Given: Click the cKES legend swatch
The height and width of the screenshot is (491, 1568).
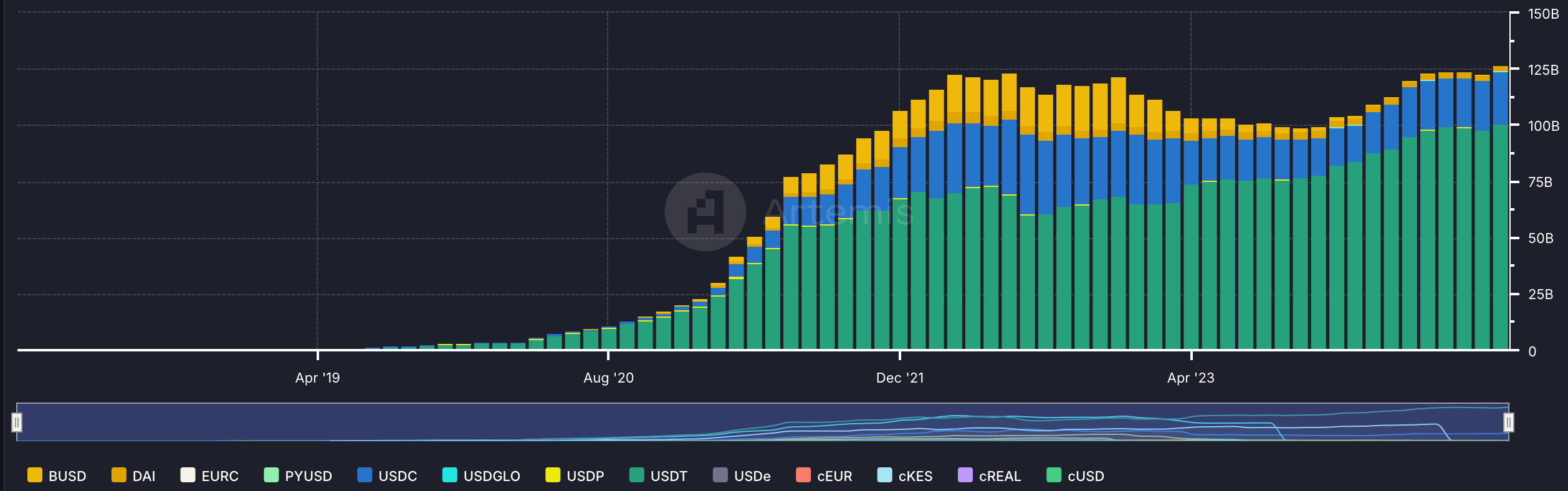Looking at the screenshot, I should [x=884, y=475].
